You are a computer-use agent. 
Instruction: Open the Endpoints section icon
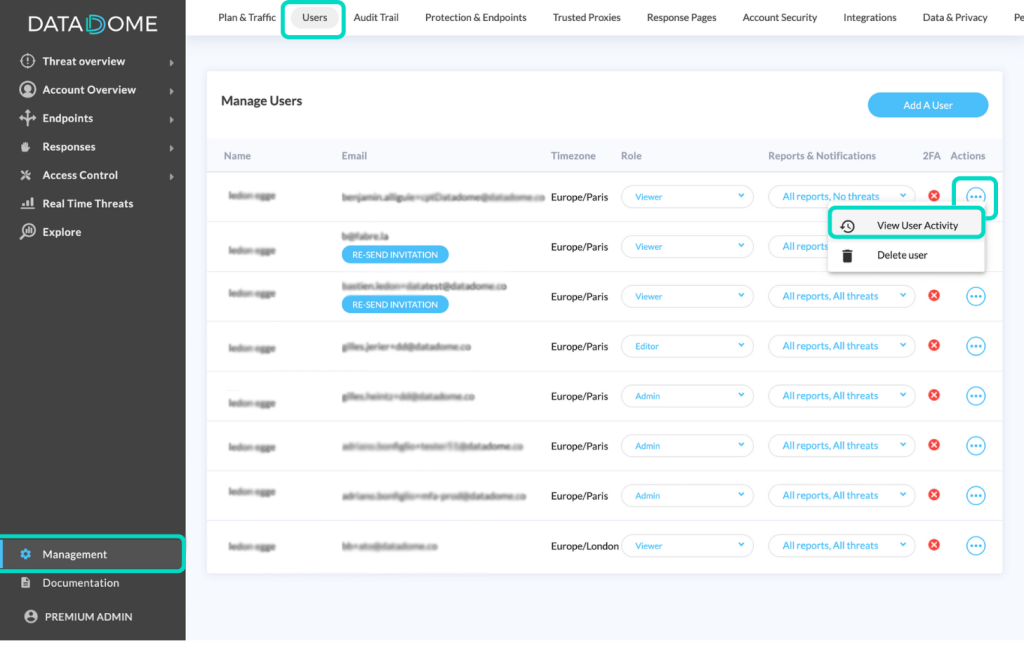pos(25,118)
